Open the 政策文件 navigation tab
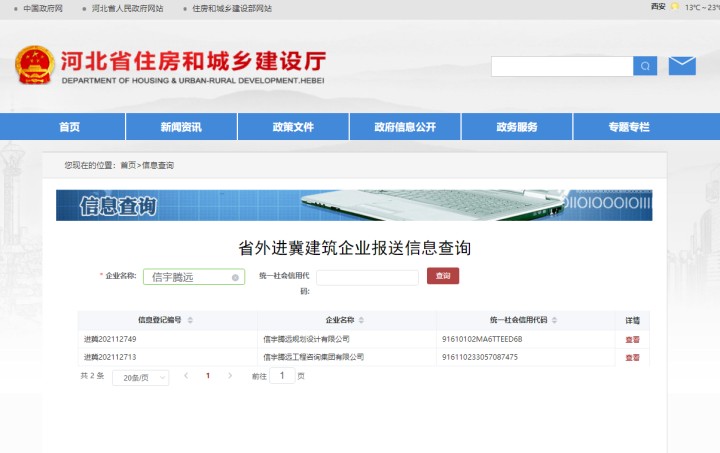 [x=293, y=127]
